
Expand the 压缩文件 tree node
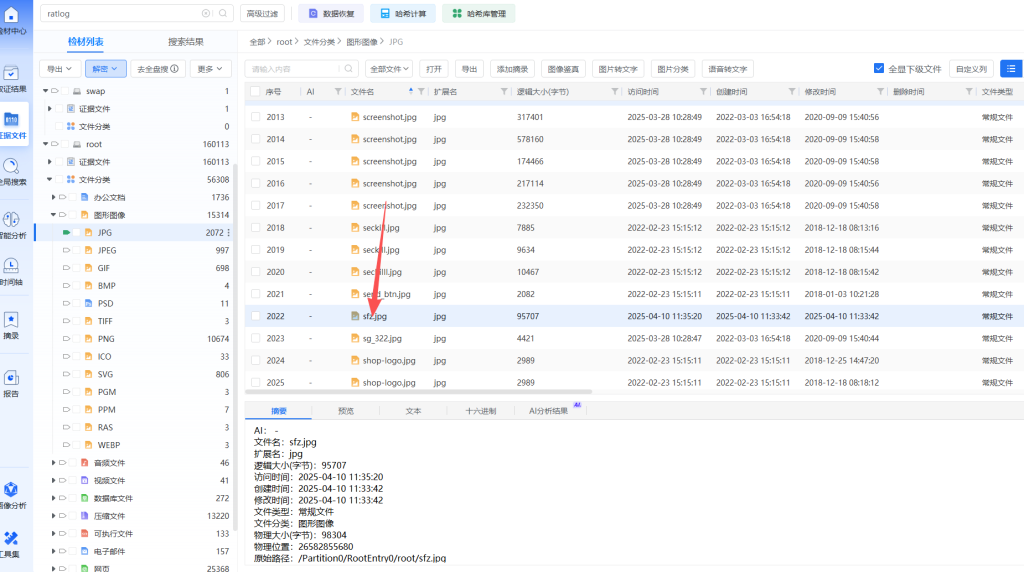pos(51,516)
